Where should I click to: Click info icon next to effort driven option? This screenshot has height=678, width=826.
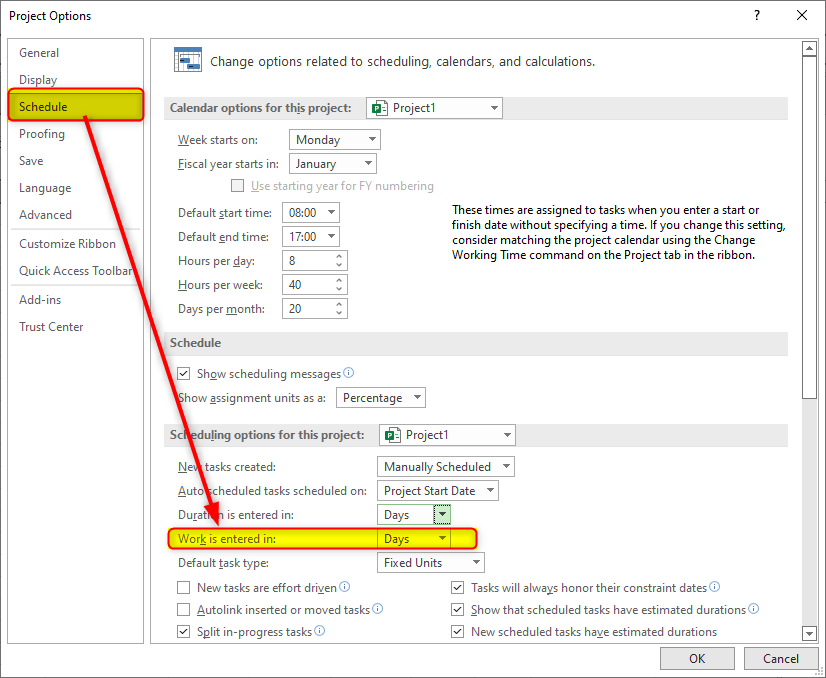click(344, 587)
